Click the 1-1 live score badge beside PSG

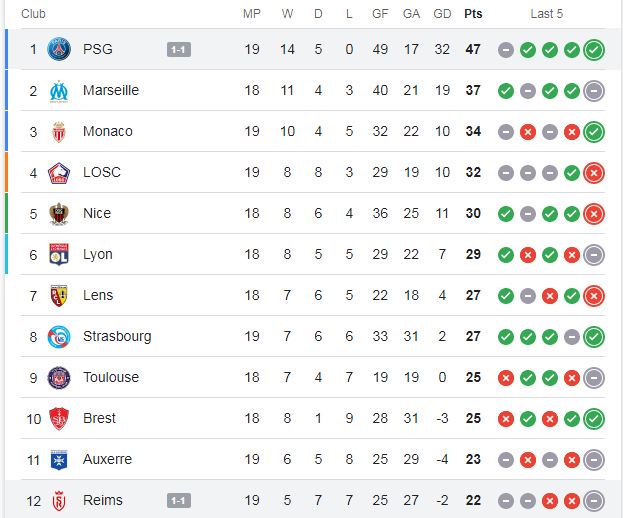pos(179,50)
